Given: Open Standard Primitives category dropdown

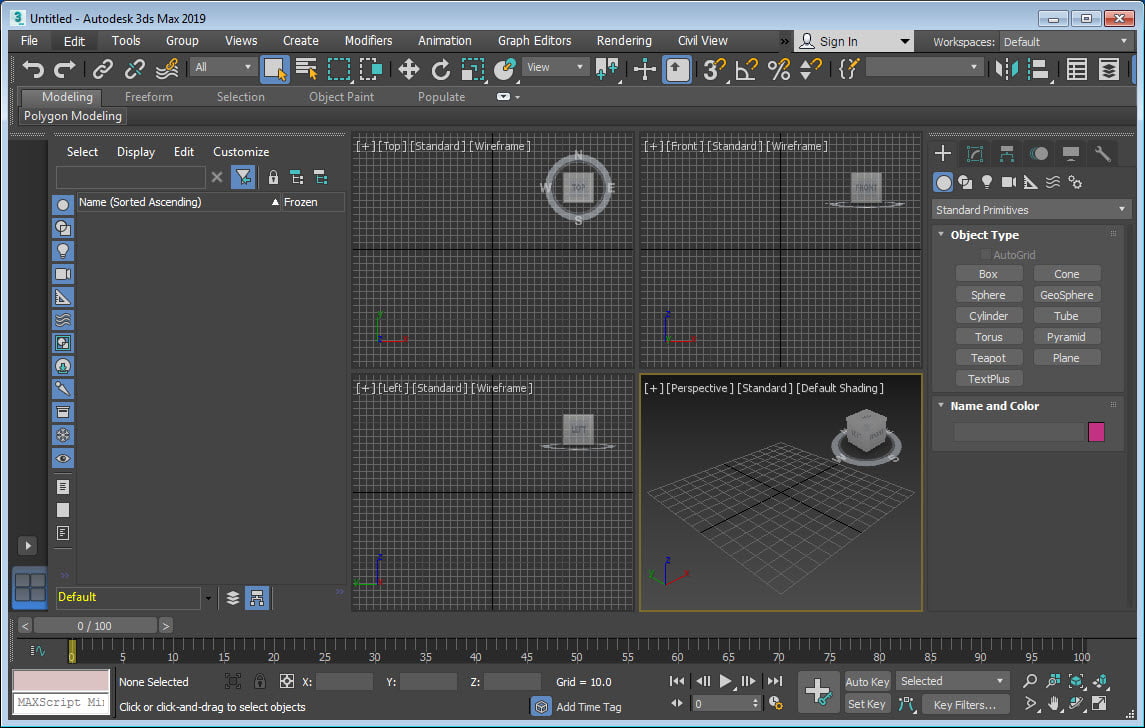Looking at the screenshot, I should click(x=1030, y=210).
